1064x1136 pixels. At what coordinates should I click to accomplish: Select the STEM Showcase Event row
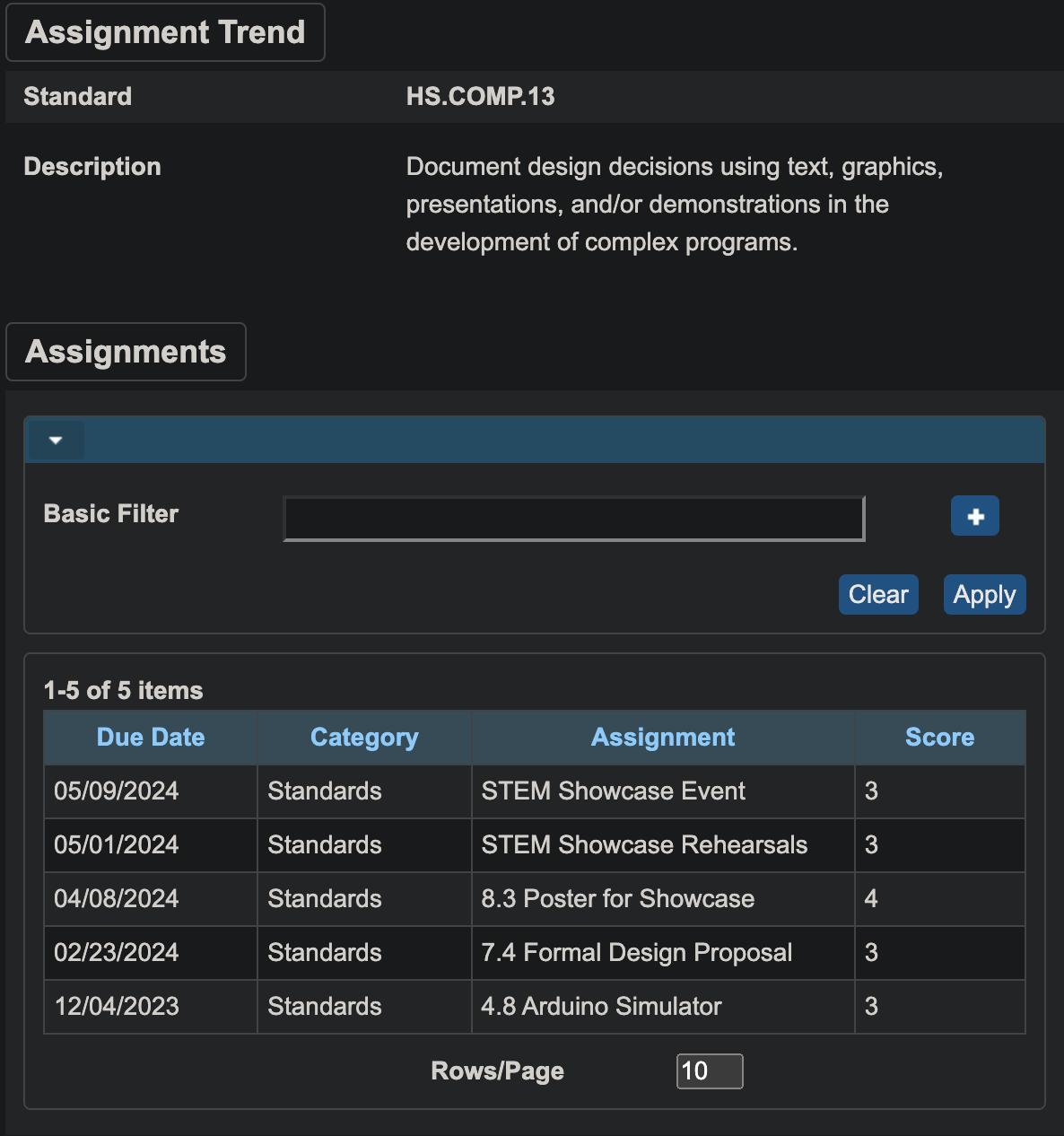coord(613,791)
